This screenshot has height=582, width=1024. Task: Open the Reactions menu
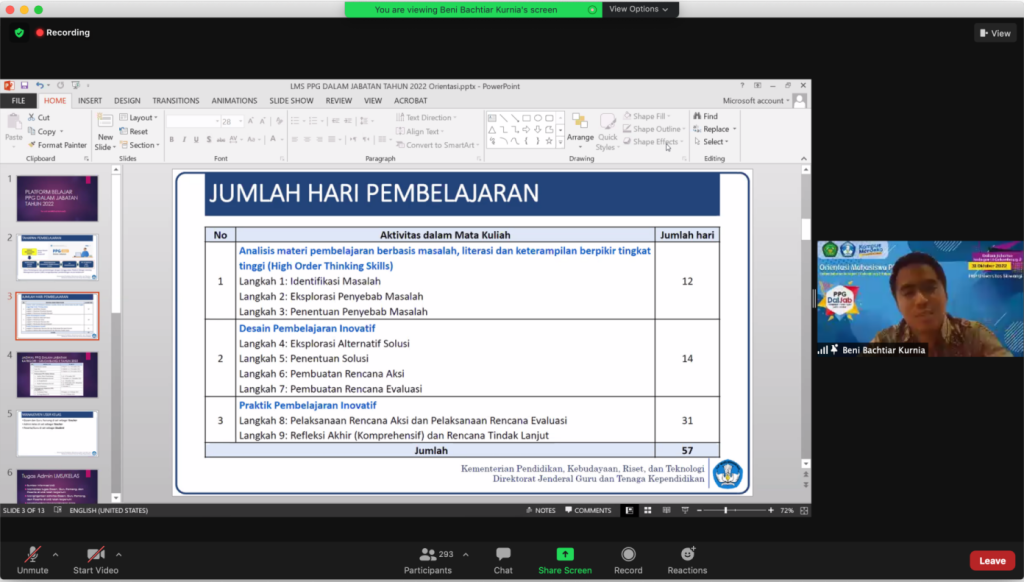(x=687, y=554)
